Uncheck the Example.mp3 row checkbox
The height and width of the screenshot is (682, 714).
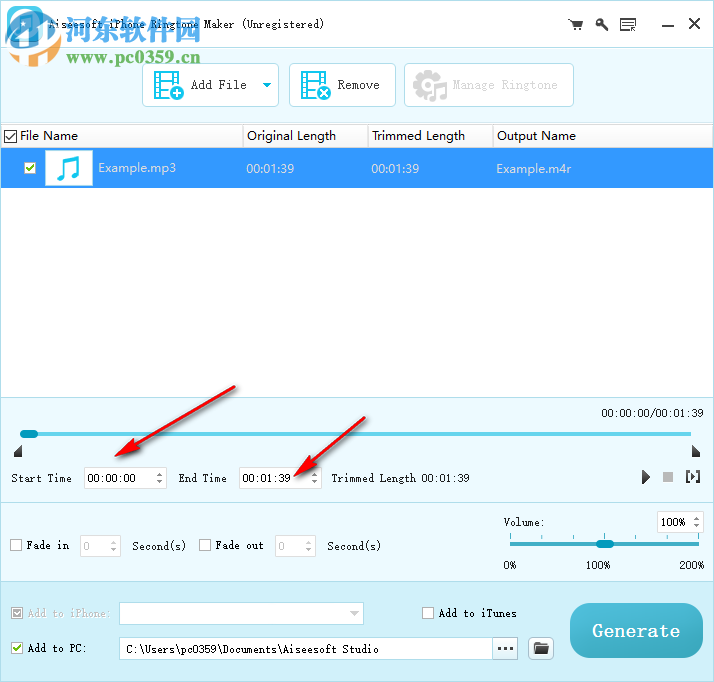[30, 168]
